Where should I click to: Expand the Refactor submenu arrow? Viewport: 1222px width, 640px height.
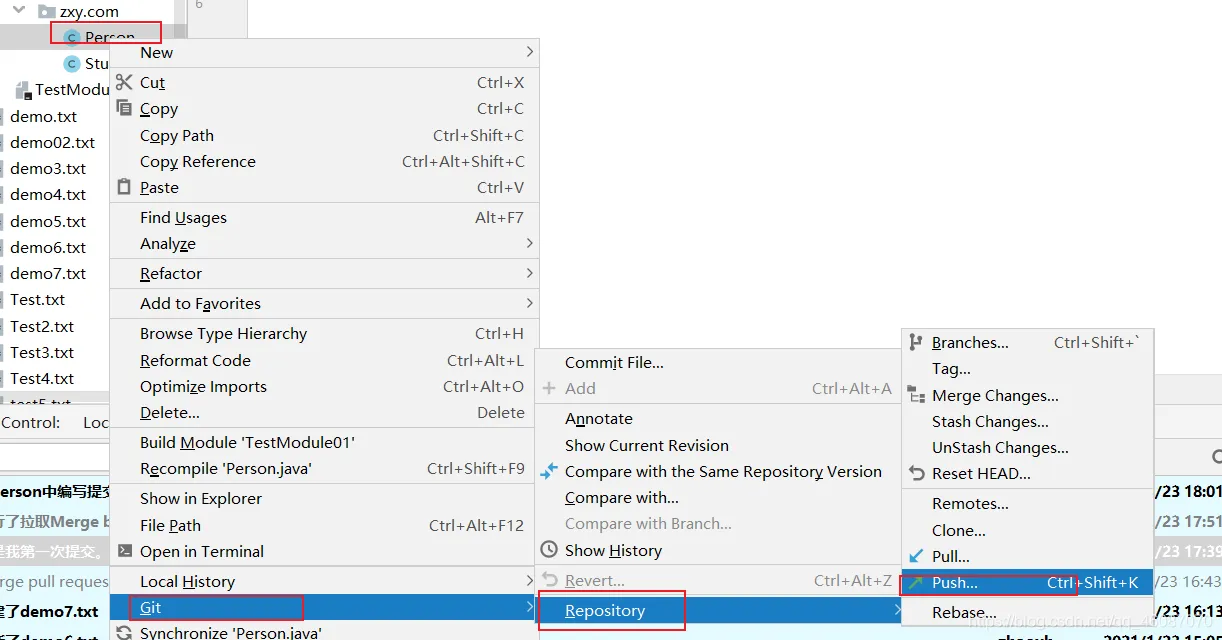529,273
